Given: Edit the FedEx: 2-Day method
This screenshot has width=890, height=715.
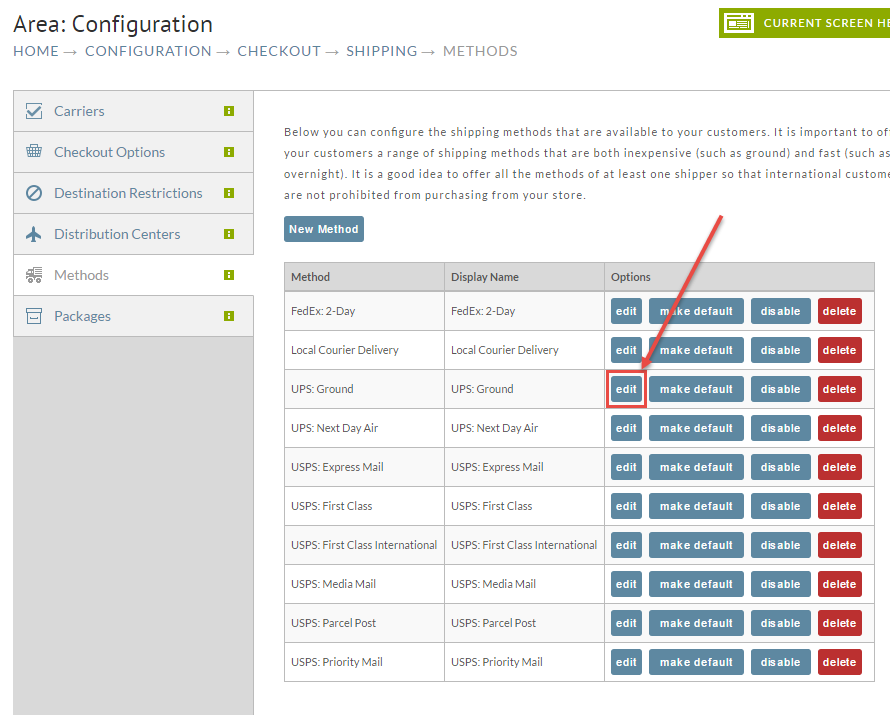Looking at the screenshot, I should click(x=626, y=311).
